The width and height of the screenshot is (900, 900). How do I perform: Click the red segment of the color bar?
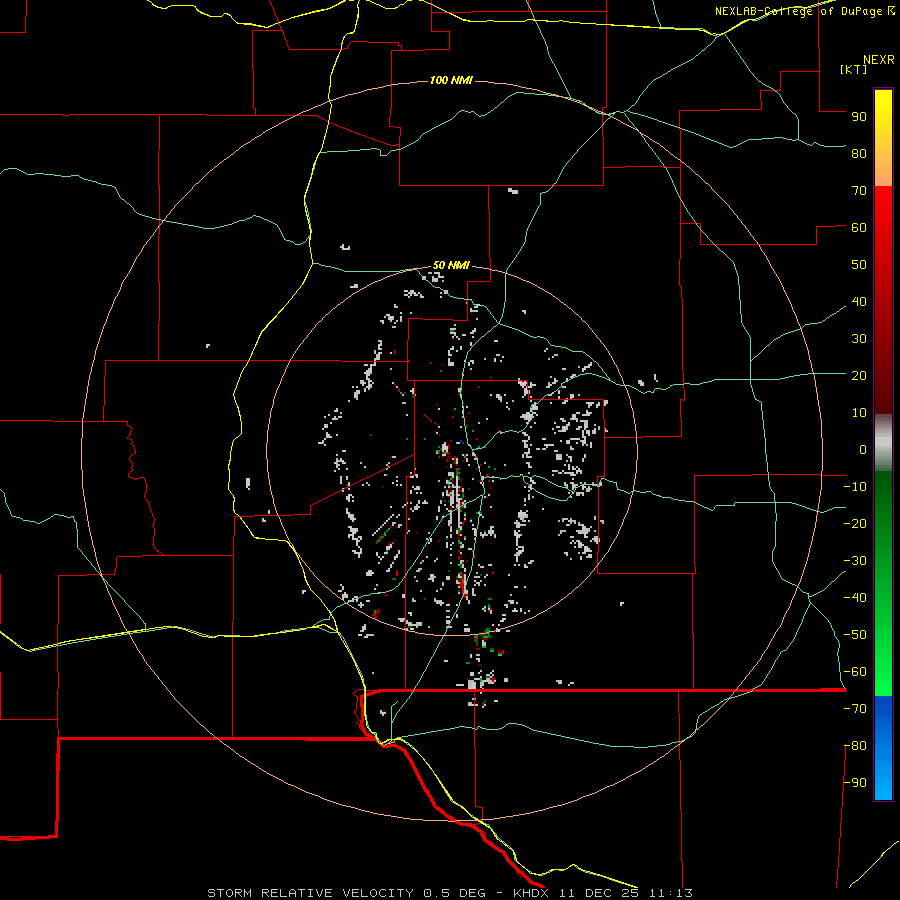click(x=883, y=300)
